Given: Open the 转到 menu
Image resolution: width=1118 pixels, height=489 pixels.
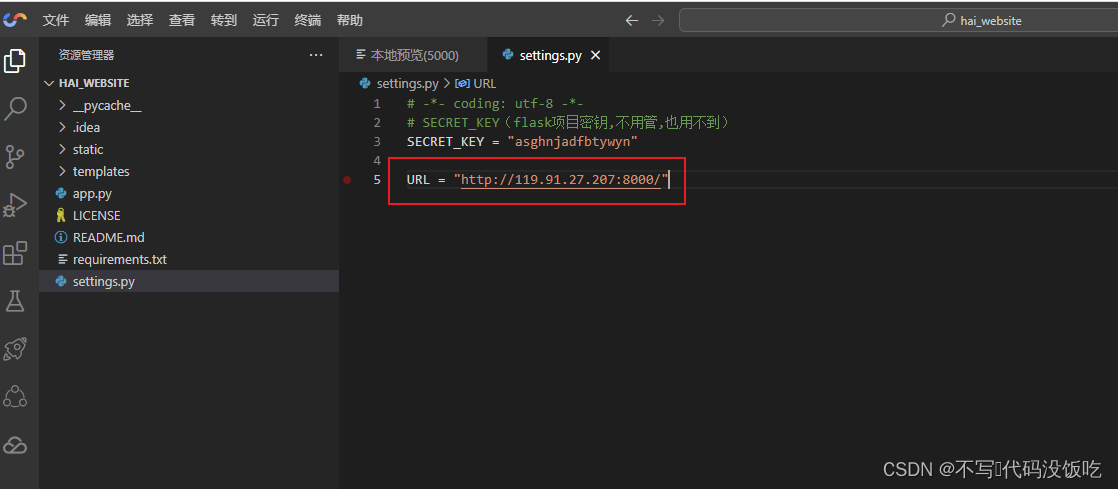Looking at the screenshot, I should (224, 21).
